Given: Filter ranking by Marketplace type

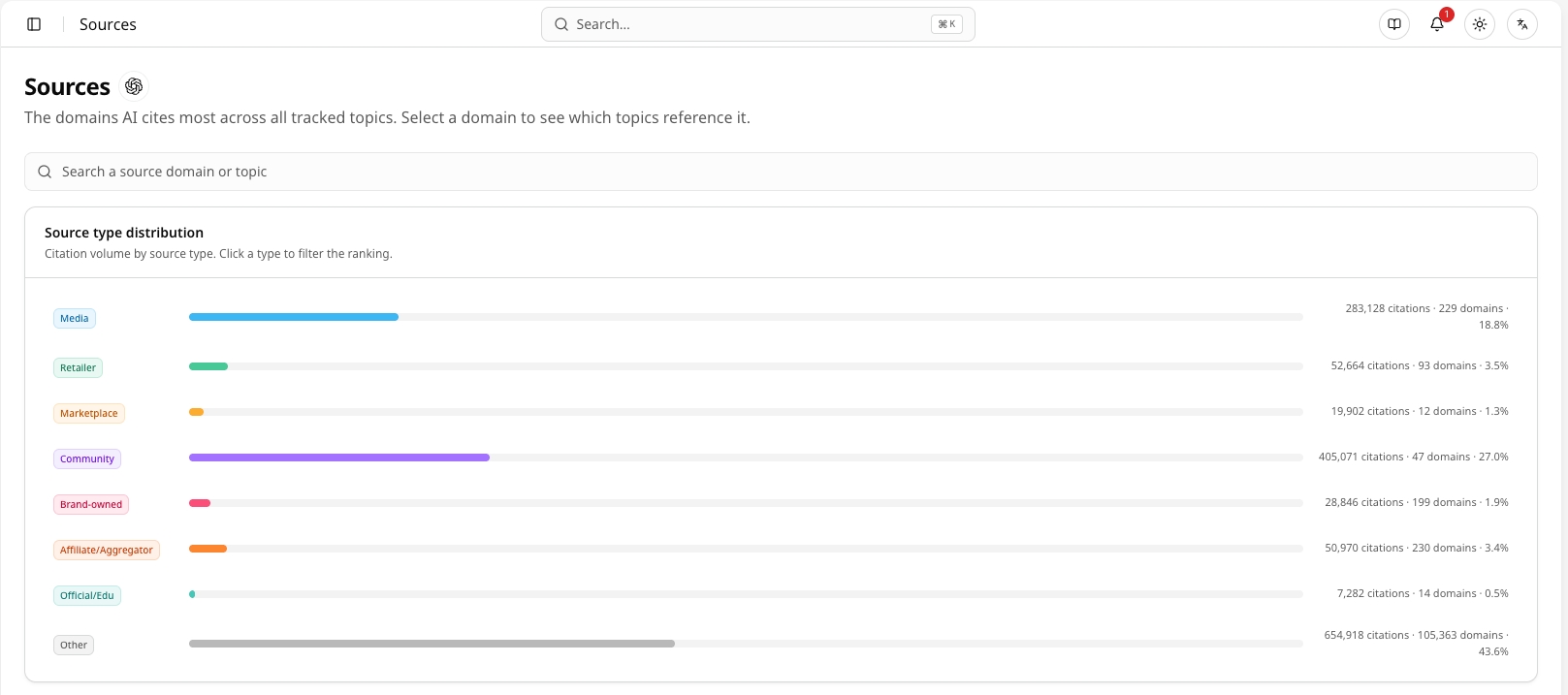Looking at the screenshot, I should [89, 413].
